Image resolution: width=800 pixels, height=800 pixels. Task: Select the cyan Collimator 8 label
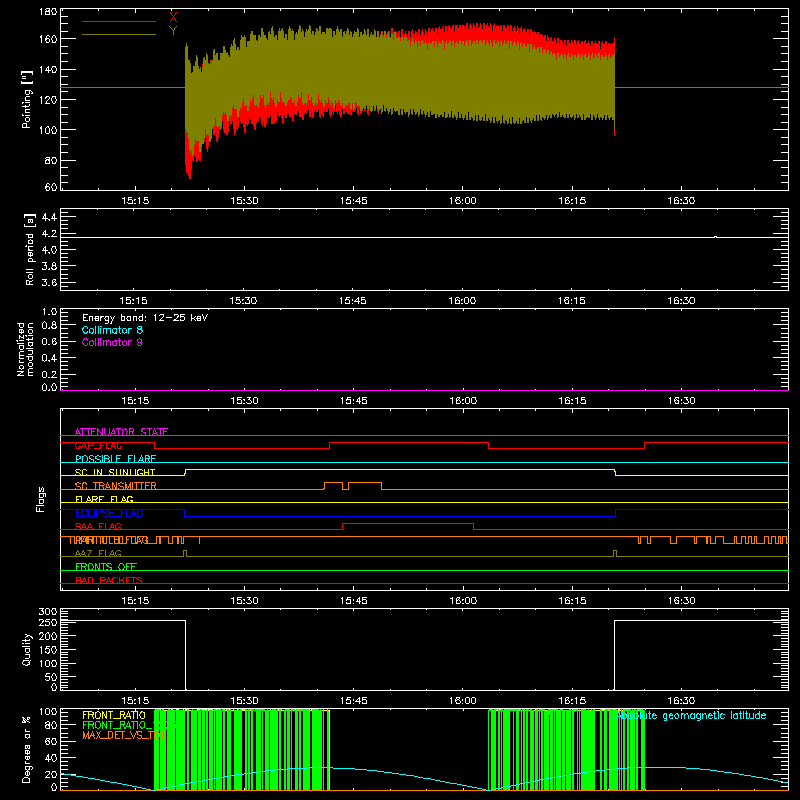112,330
